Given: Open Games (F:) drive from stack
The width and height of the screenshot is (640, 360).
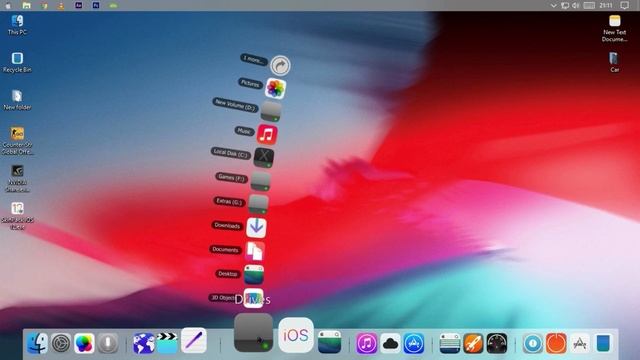Looking at the screenshot, I should coord(260,181).
